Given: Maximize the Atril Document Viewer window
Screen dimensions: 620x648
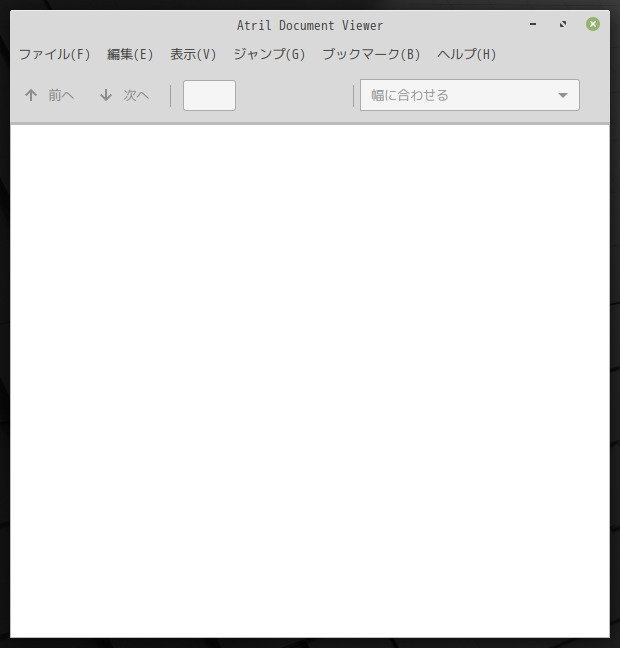Looking at the screenshot, I should [x=563, y=24].
